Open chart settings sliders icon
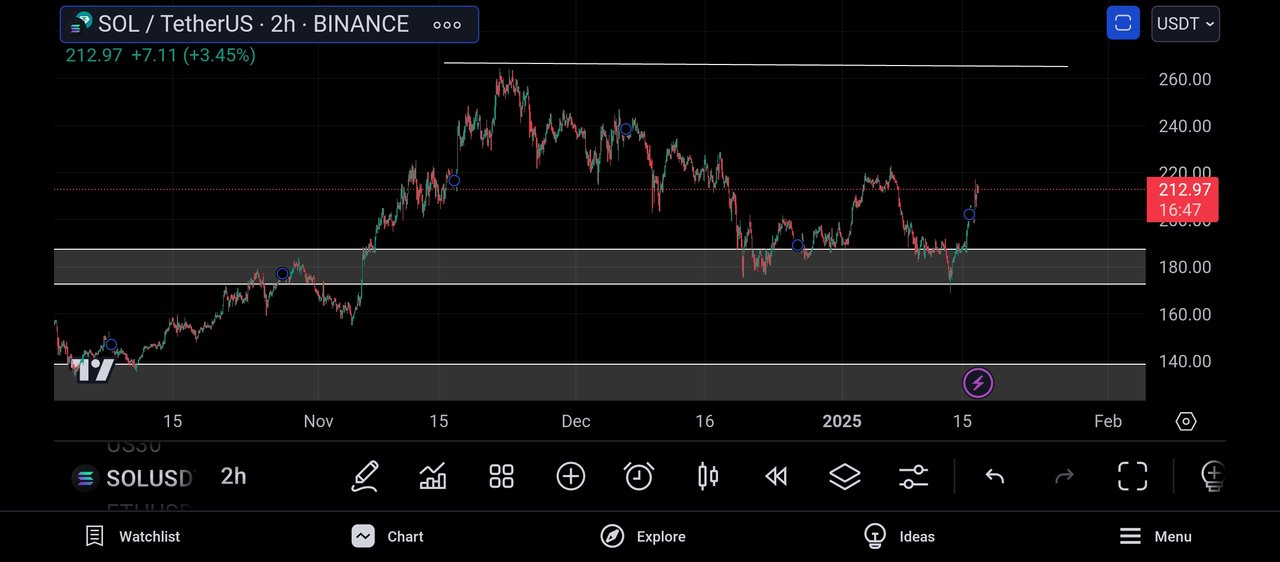Image resolution: width=1280 pixels, height=562 pixels. [x=914, y=476]
